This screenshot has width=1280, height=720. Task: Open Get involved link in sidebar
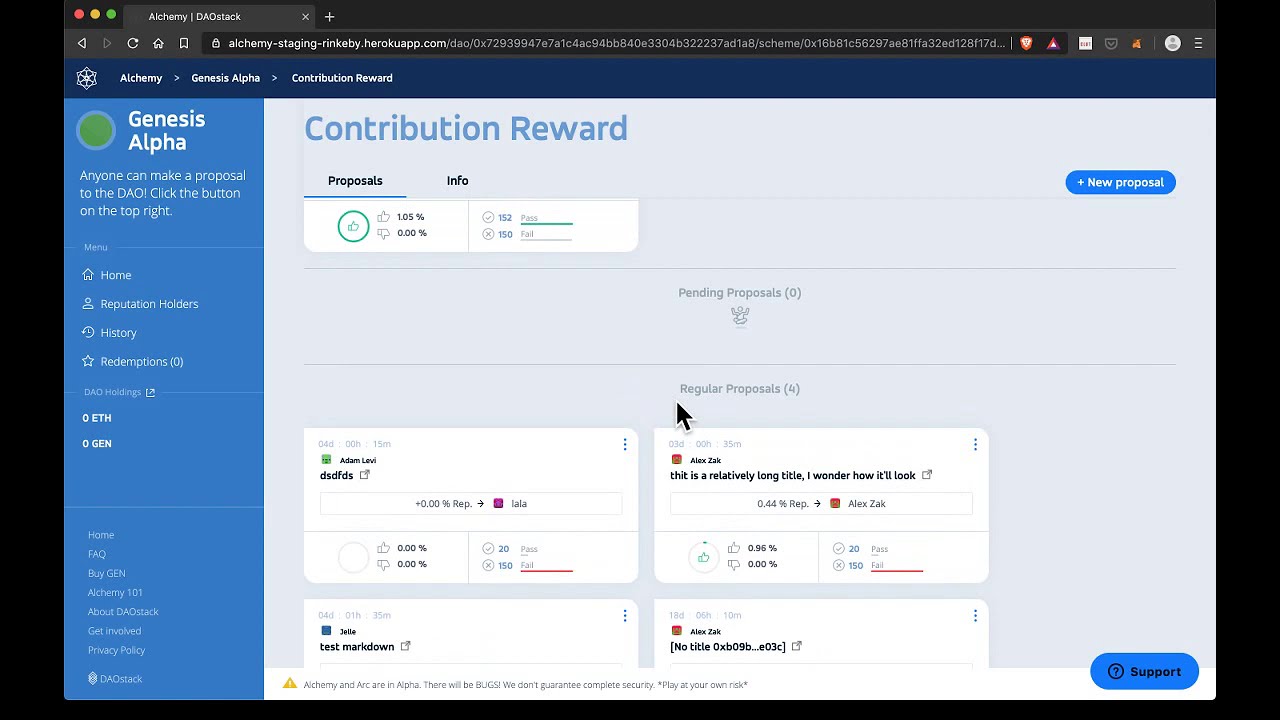click(x=114, y=631)
